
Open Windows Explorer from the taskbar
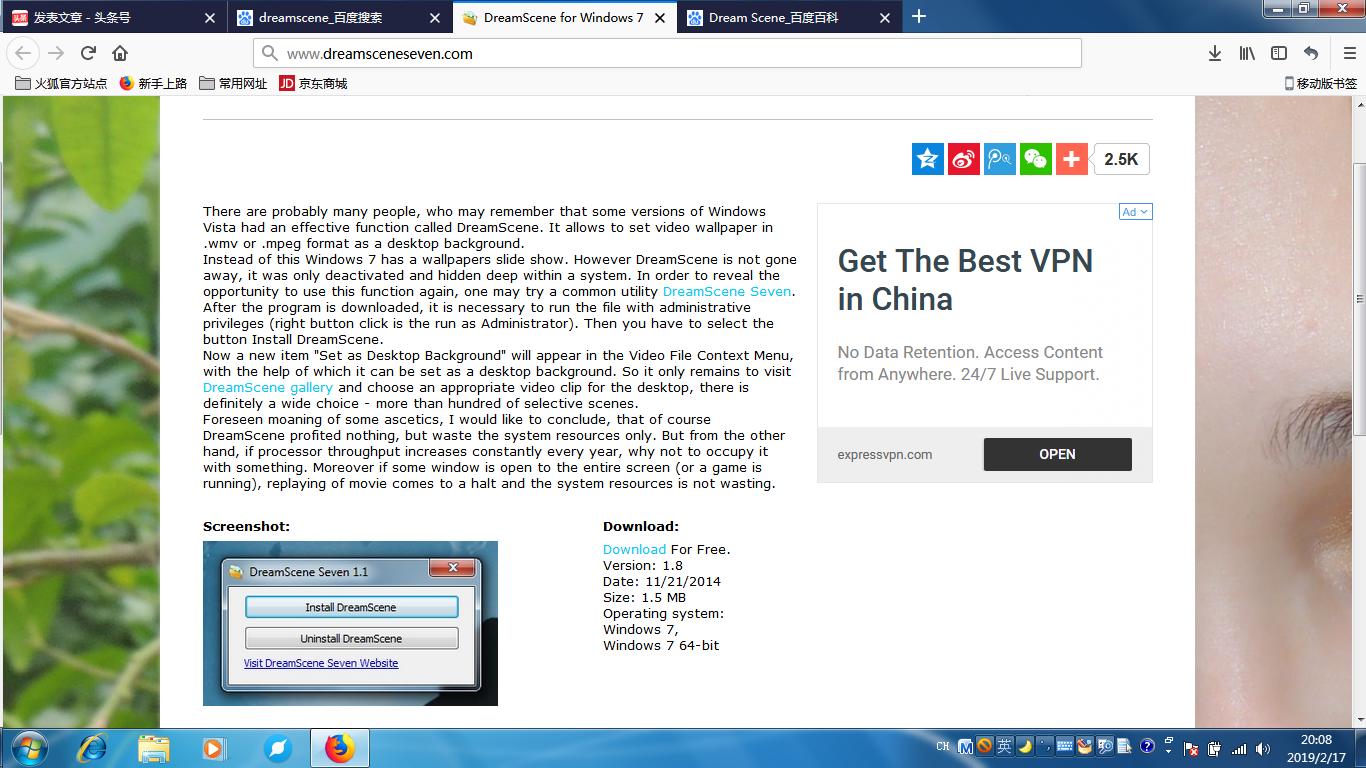click(x=154, y=748)
